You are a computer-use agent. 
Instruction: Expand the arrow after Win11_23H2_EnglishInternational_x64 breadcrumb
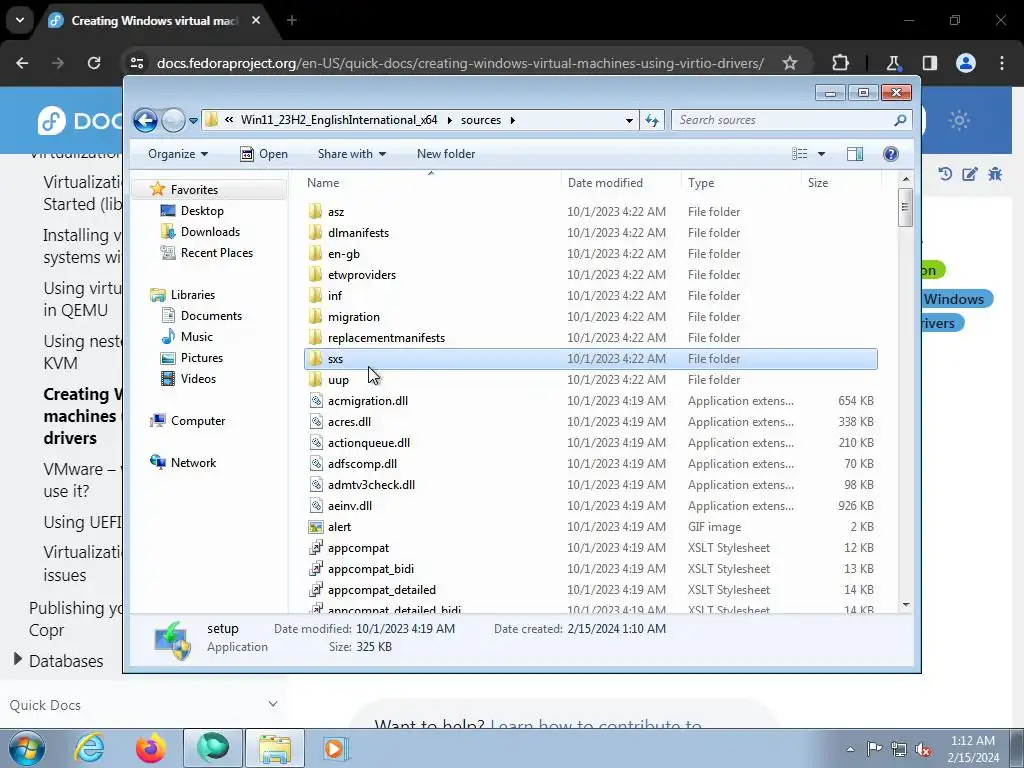(x=449, y=120)
